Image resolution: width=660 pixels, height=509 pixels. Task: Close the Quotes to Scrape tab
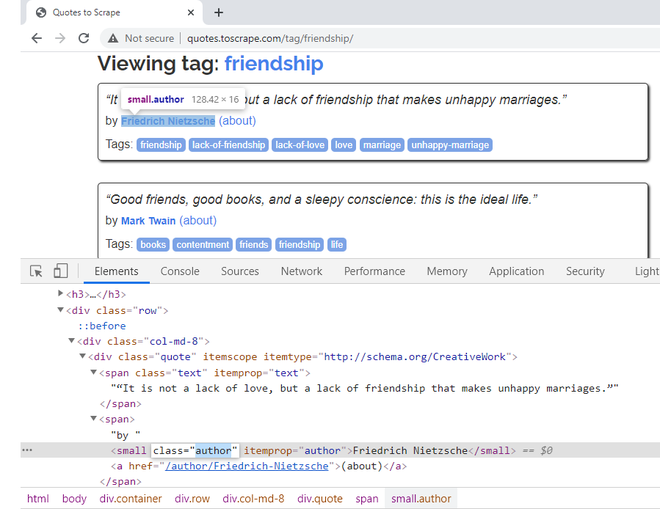pyautogui.click(x=191, y=13)
